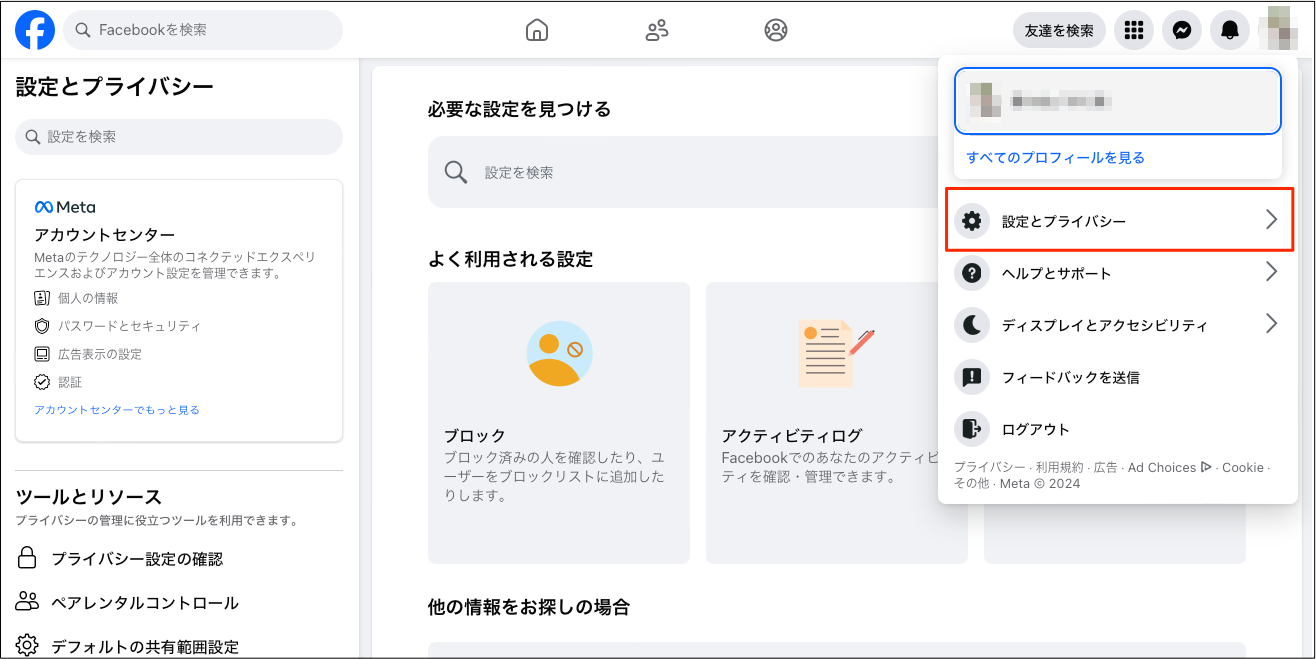The height and width of the screenshot is (659, 1316).
Task: Click the block illustration icon
Action: point(559,353)
